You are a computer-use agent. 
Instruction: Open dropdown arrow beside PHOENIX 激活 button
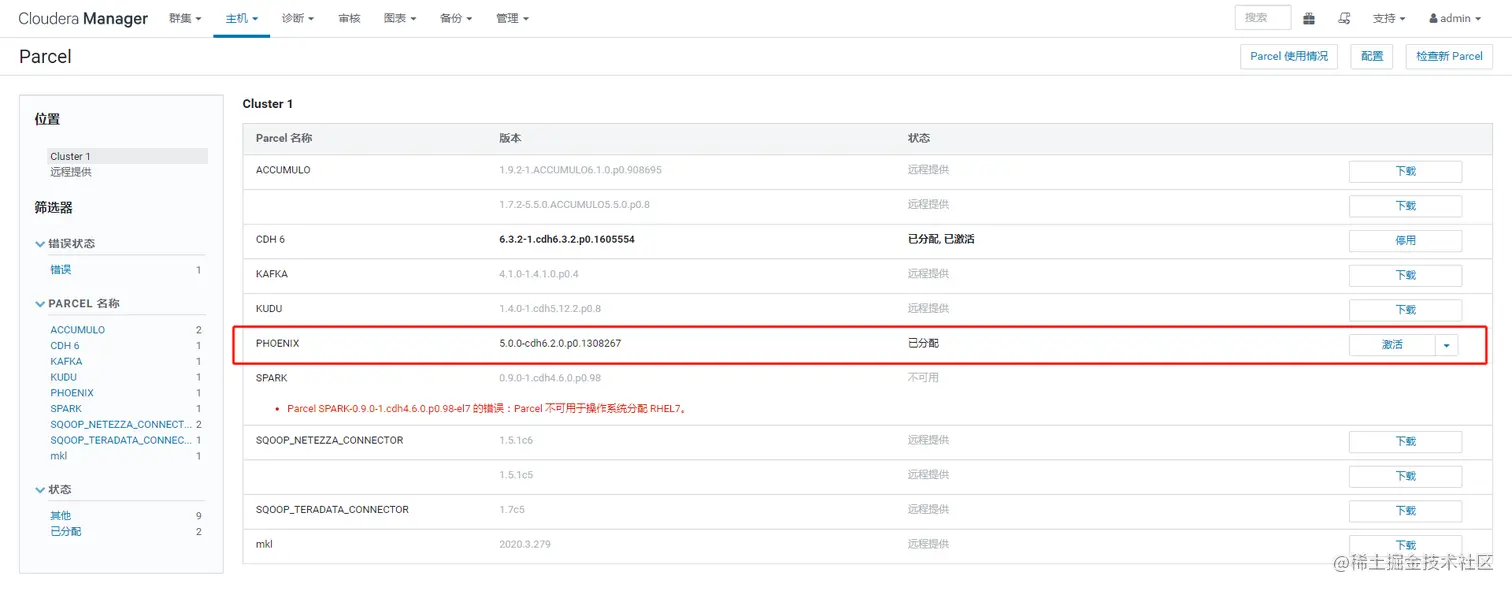pyautogui.click(x=1447, y=344)
